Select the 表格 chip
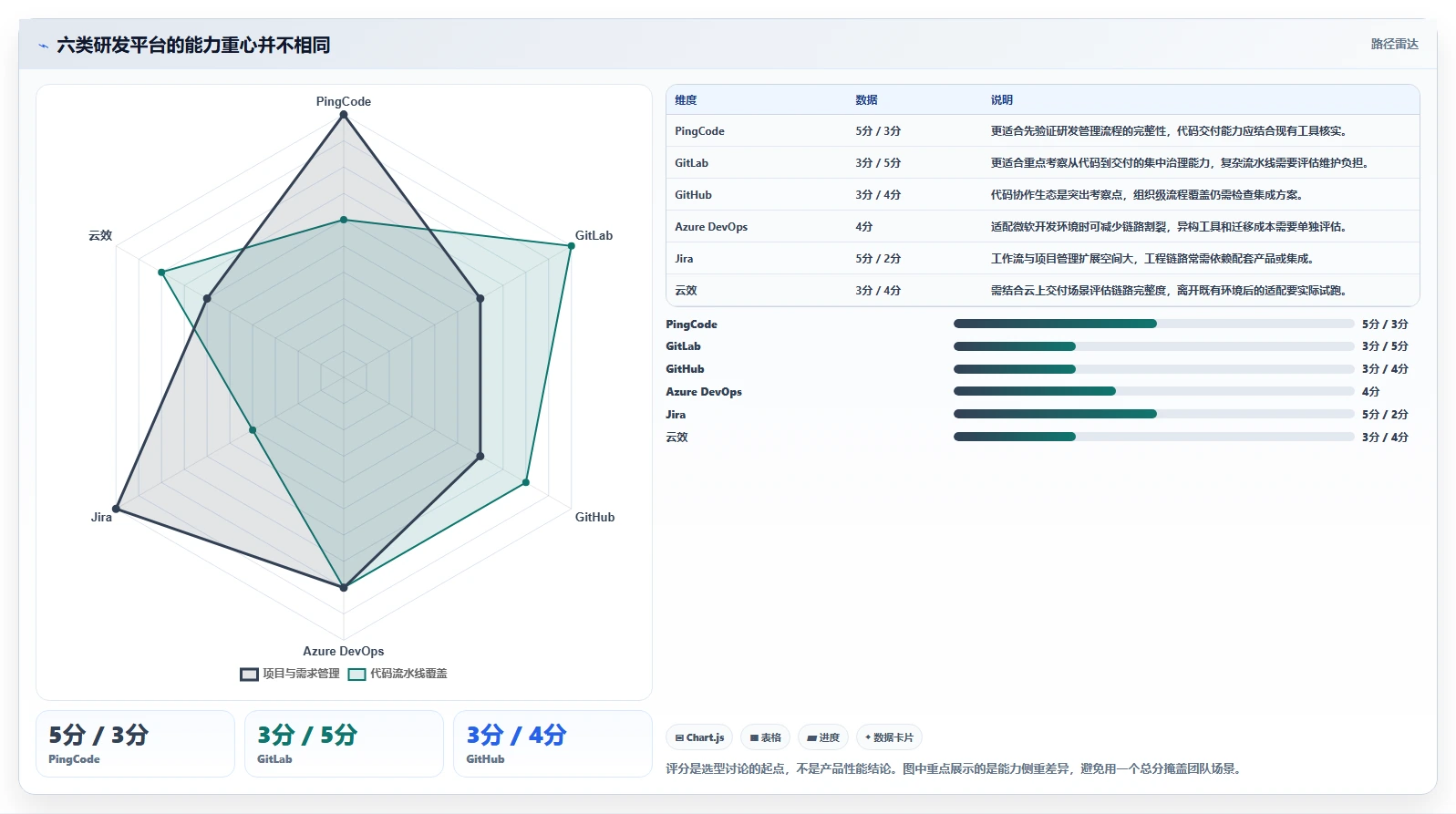Screen dimensions: 1456x814 click(765, 737)
